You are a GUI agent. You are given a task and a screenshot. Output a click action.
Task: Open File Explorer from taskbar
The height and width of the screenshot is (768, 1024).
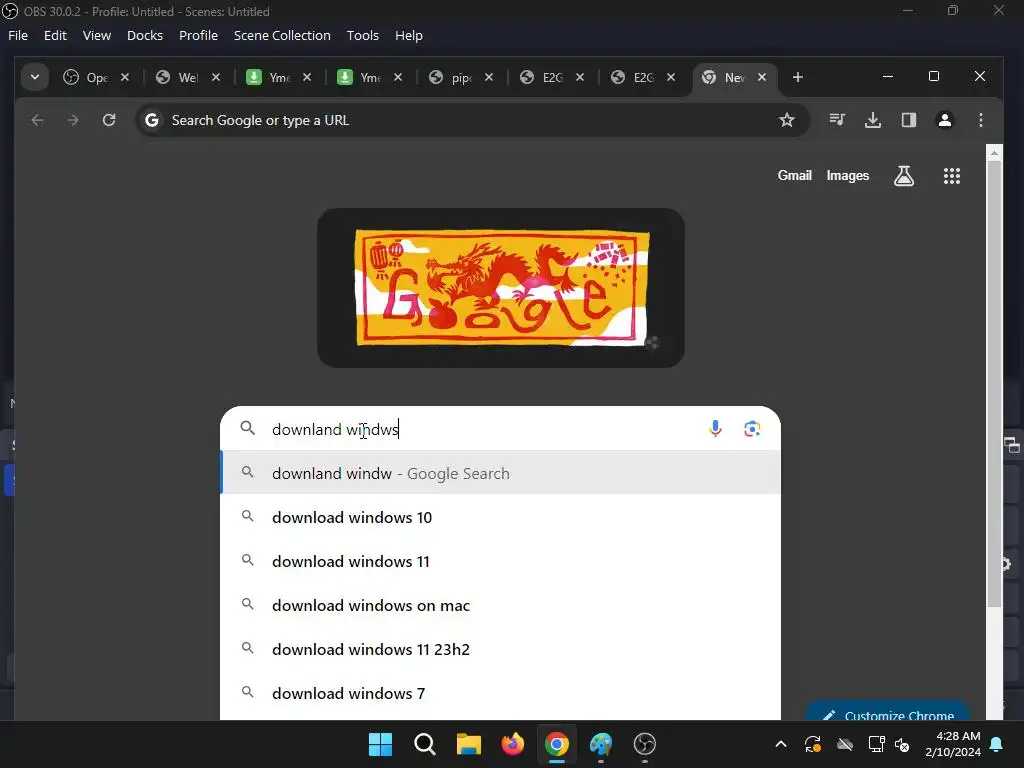pyautogui.click(x=468, y=744)
